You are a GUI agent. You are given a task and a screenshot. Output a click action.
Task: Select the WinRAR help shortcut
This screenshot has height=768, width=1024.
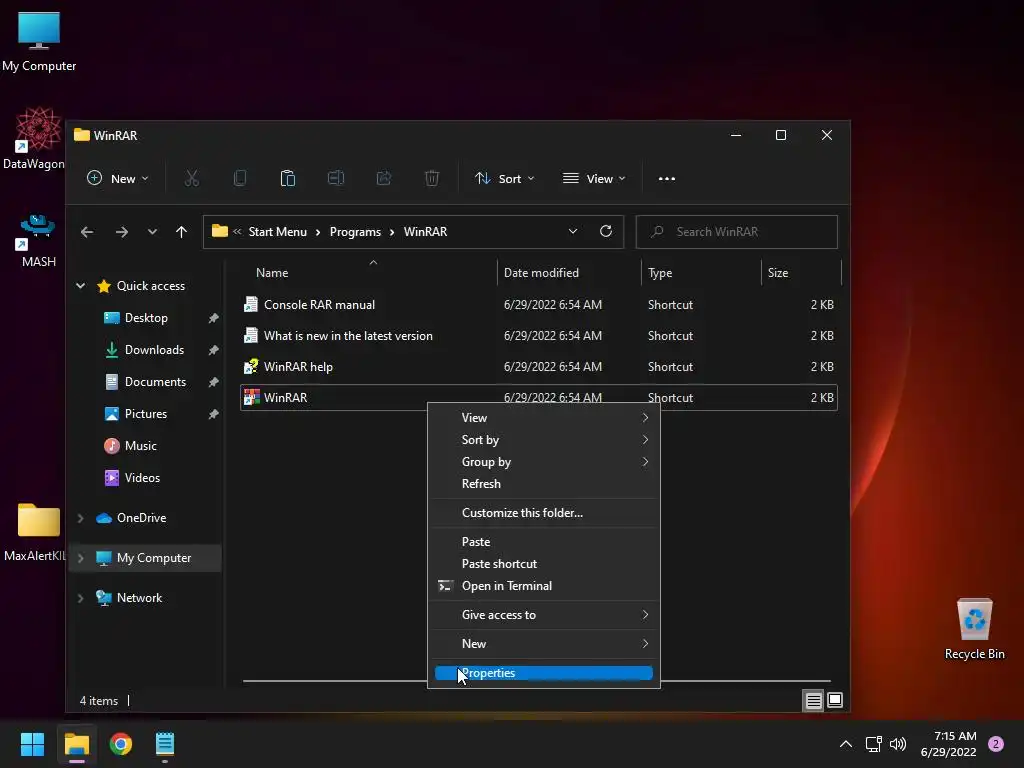pyautogui.click(x=539, y=366)
